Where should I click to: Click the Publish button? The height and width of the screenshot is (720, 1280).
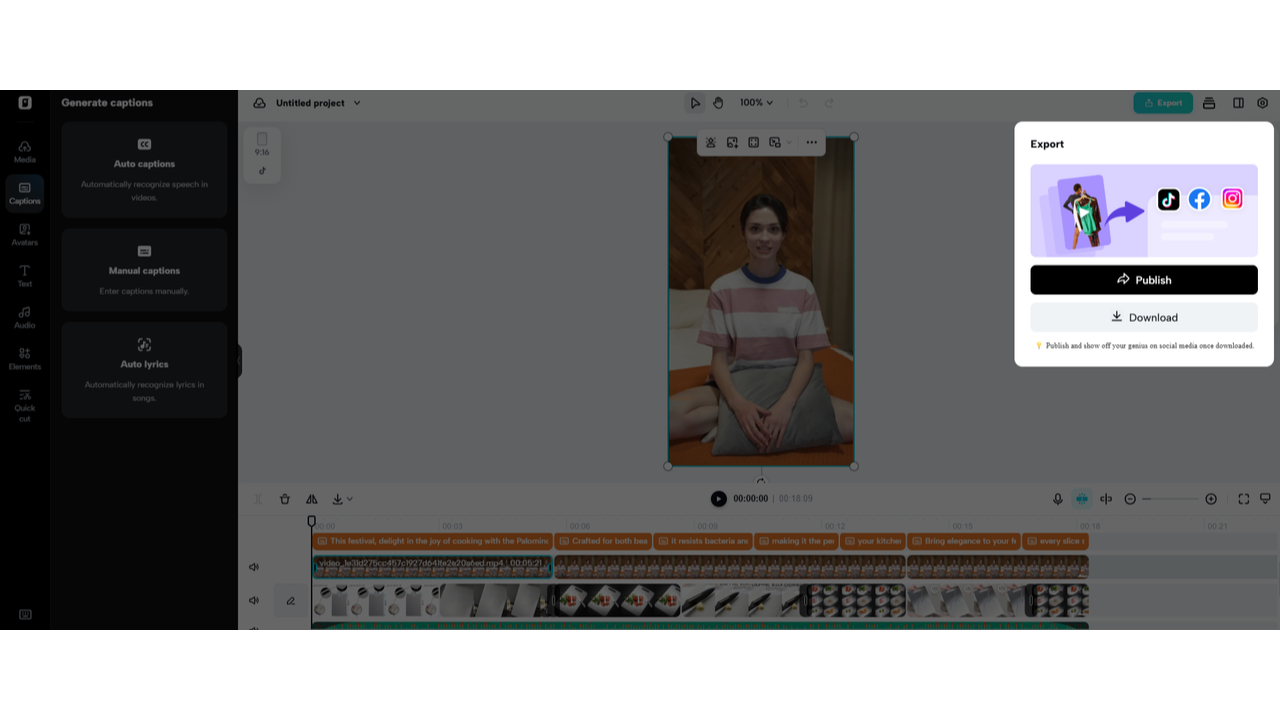(1144, 280)
